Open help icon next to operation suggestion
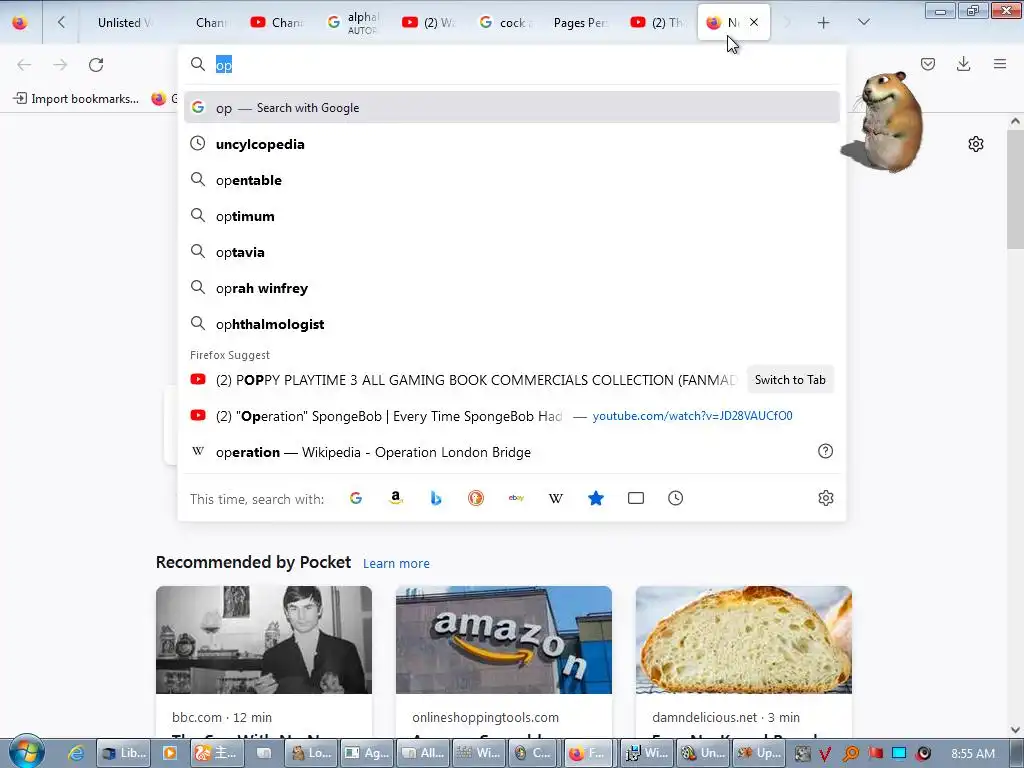This screenshot has height=768, width=1024. click(x=825, y=451)
